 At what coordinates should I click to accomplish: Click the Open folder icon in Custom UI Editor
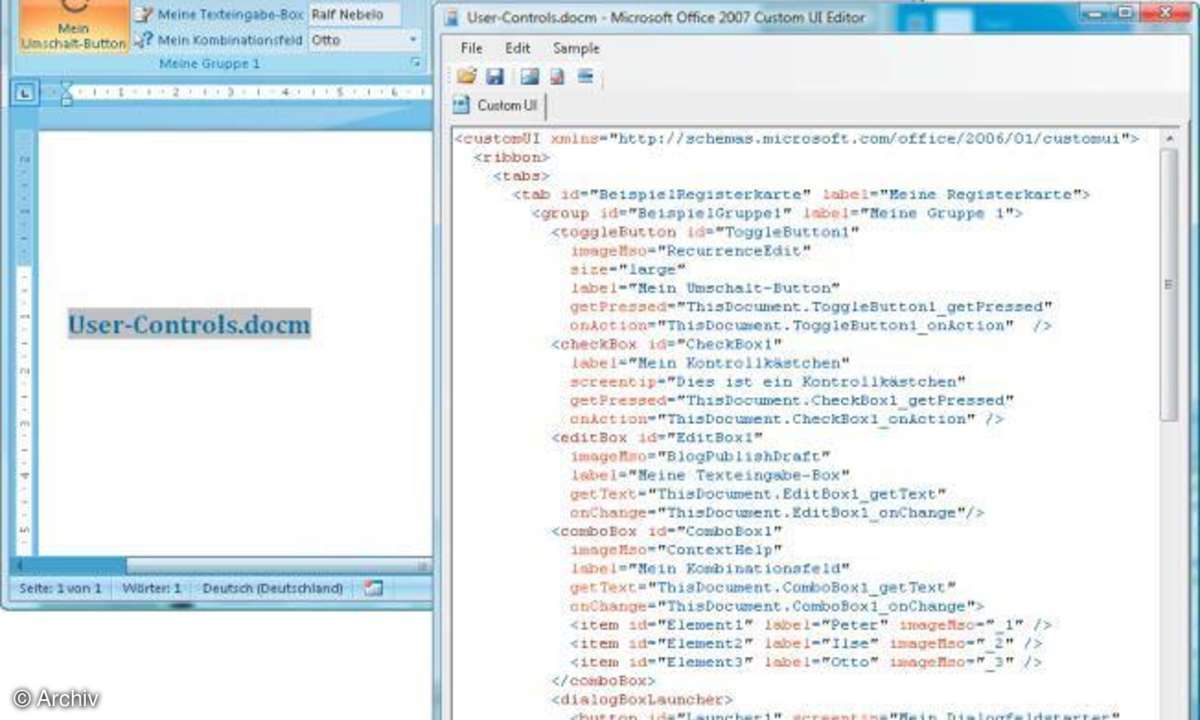[466, 76]
